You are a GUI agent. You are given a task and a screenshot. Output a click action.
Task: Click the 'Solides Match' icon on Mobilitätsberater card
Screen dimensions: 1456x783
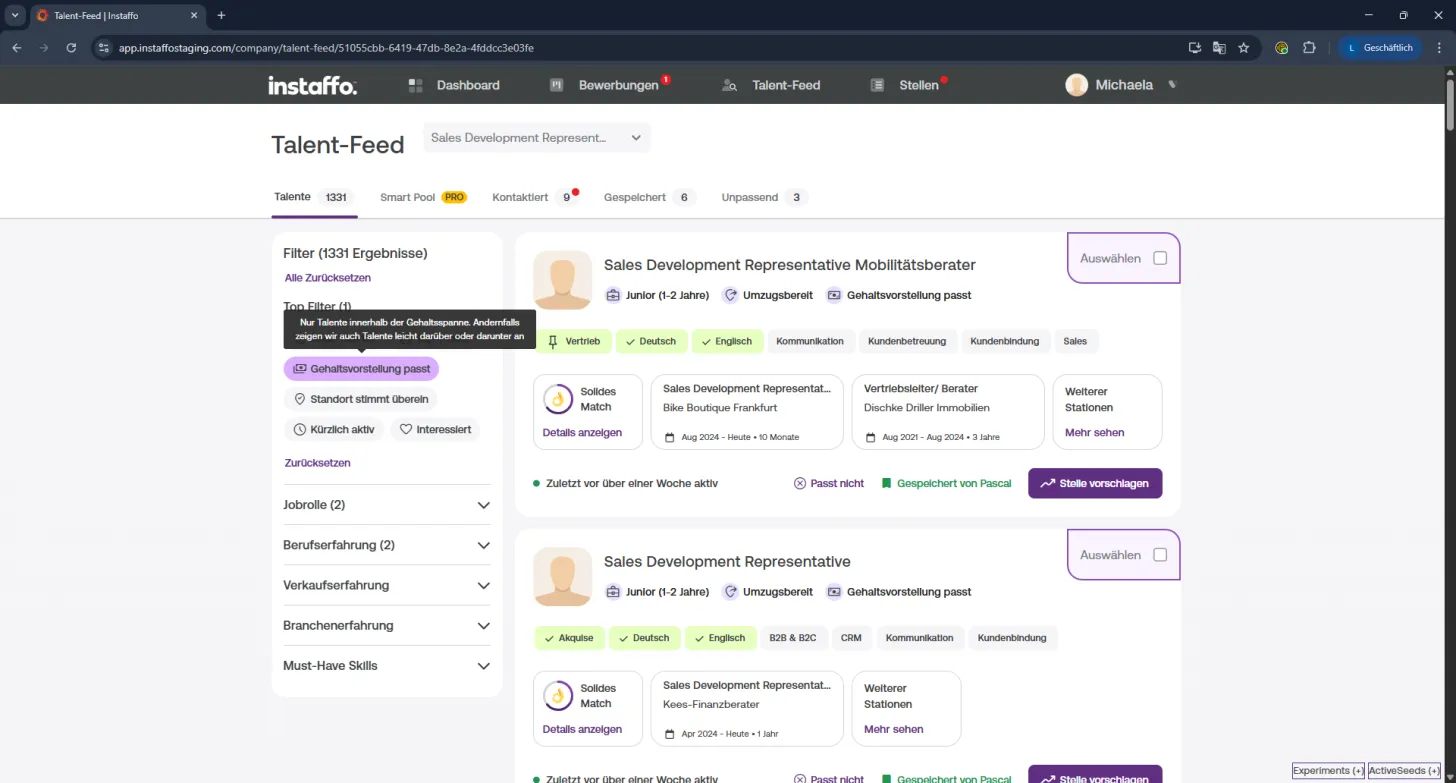tap(558, 399)
